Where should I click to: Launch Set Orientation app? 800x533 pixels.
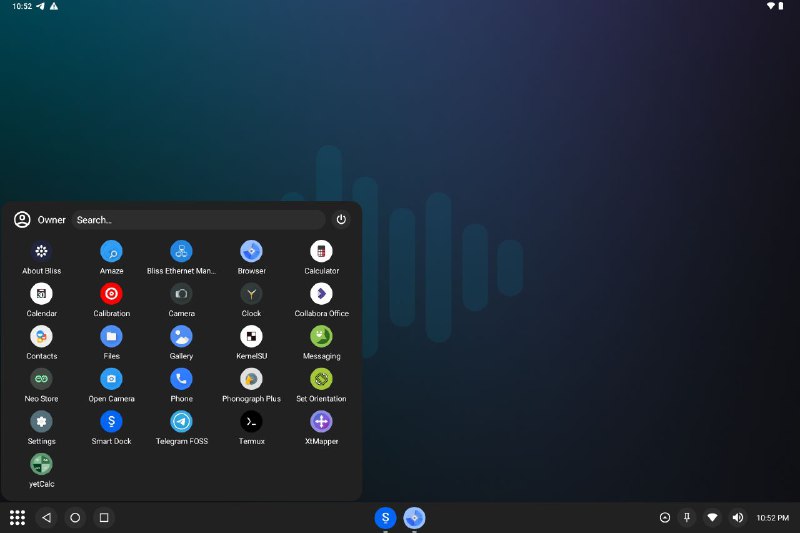pyautogui.click(x=321, y=379)
